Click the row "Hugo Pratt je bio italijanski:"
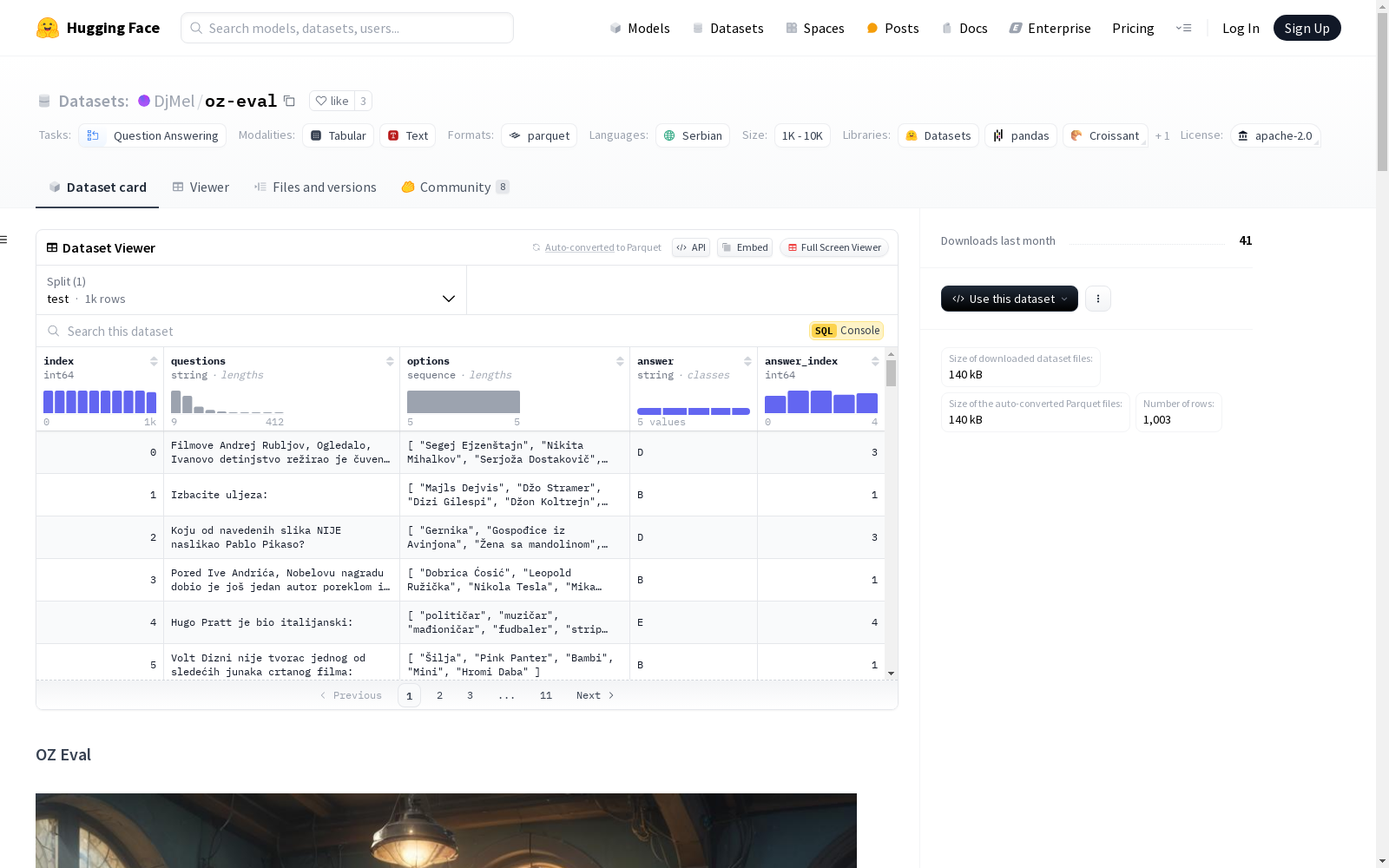 (x=460, y=622)
